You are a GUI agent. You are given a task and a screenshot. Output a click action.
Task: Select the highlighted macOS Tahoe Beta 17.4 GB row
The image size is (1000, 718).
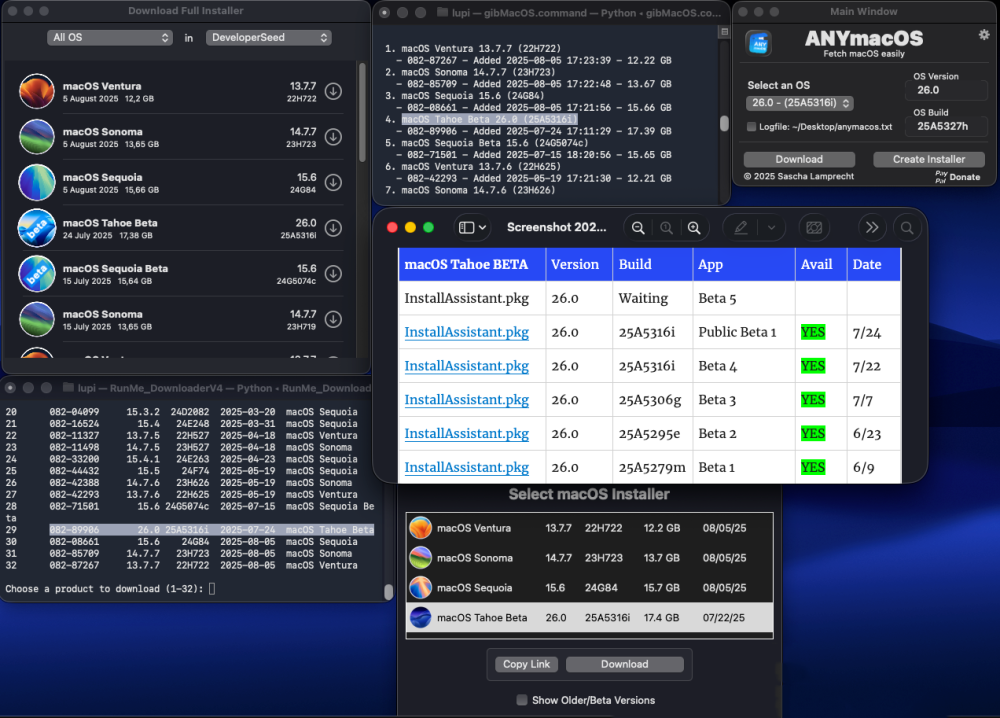click(x=589, y=617)
